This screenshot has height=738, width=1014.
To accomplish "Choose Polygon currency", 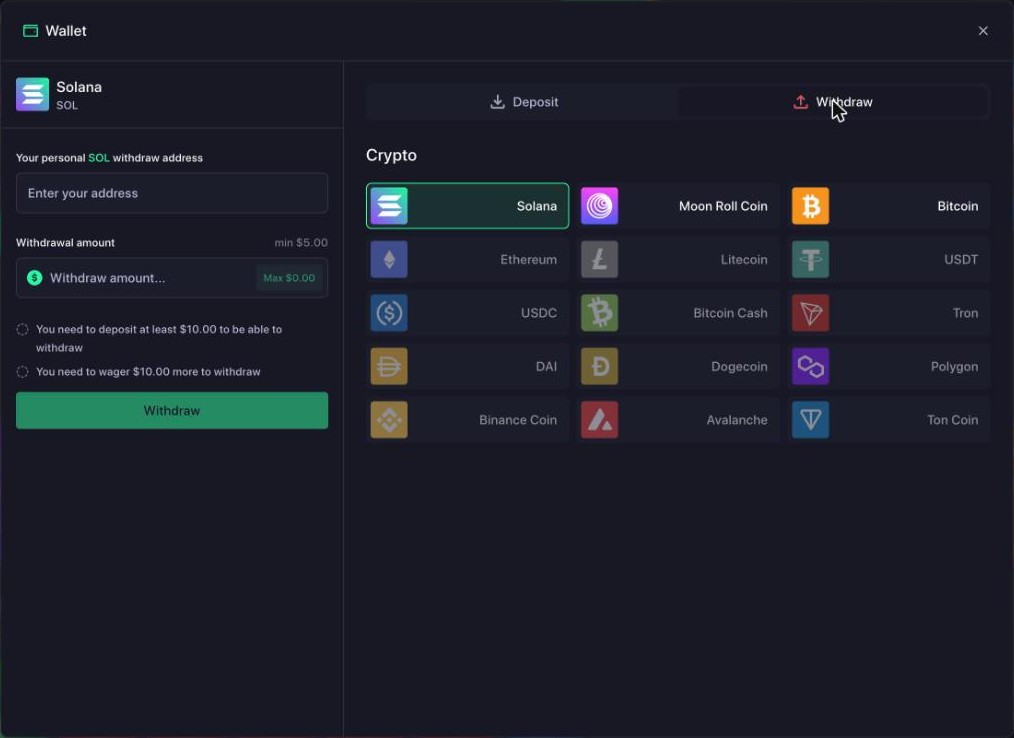I will coord(889,366).
